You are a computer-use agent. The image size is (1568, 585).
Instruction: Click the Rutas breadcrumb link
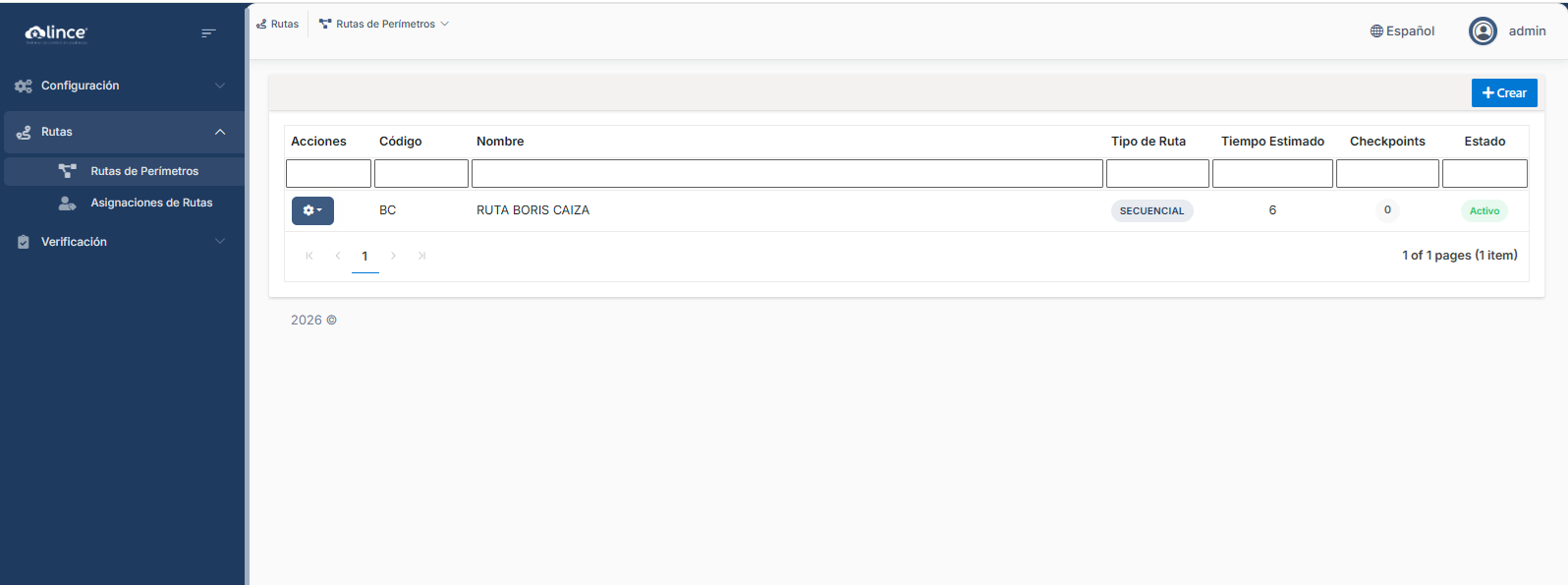[278, 25]
